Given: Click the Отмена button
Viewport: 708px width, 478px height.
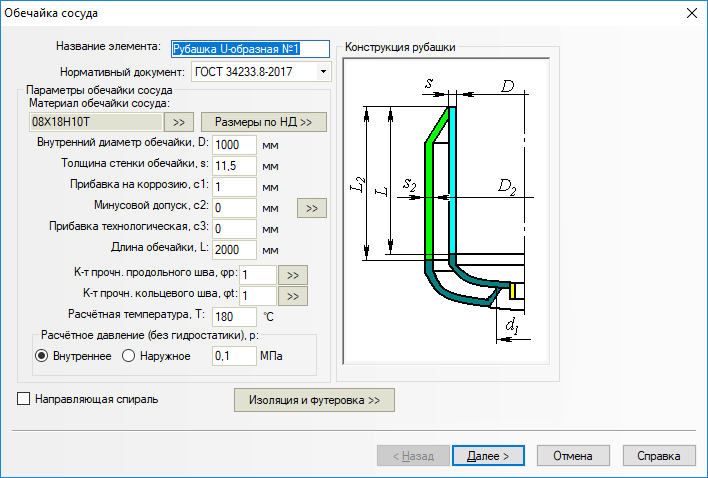Looking at the screenshot, I should pos(574,455).
